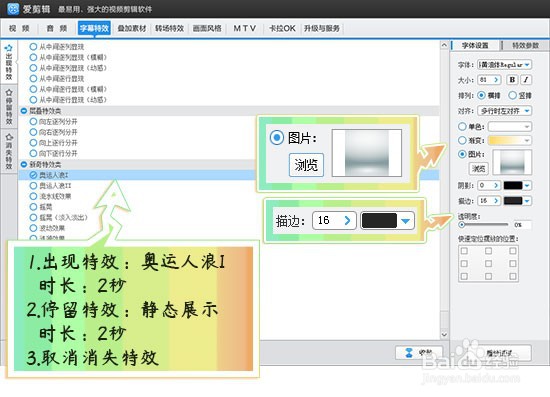Toggle bold B font button
Viewport: 550px width, 397px height.
coord(512,80)
